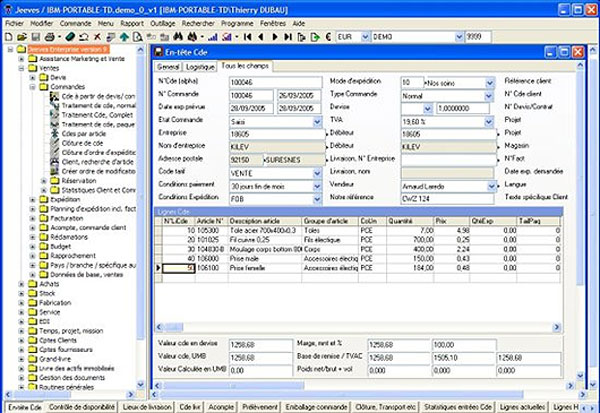Click 'Créer ordre de modification' tree icon
Image resolution: width=600 pixels, height=413 pixels.
54,169
